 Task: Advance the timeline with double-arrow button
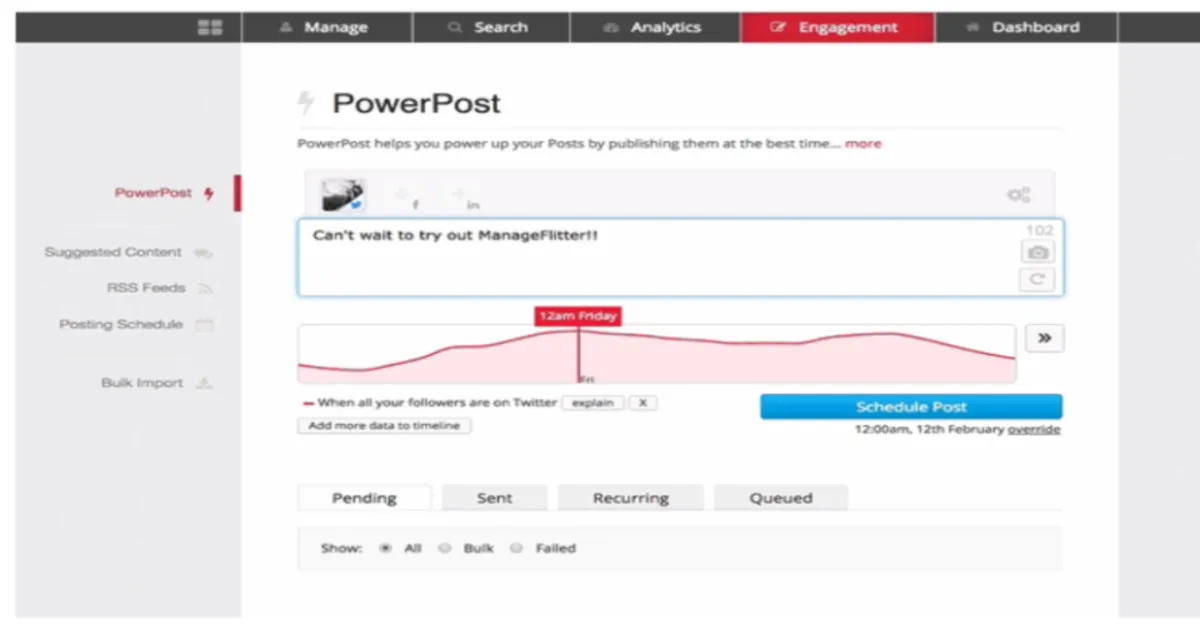pos(1045,338)
